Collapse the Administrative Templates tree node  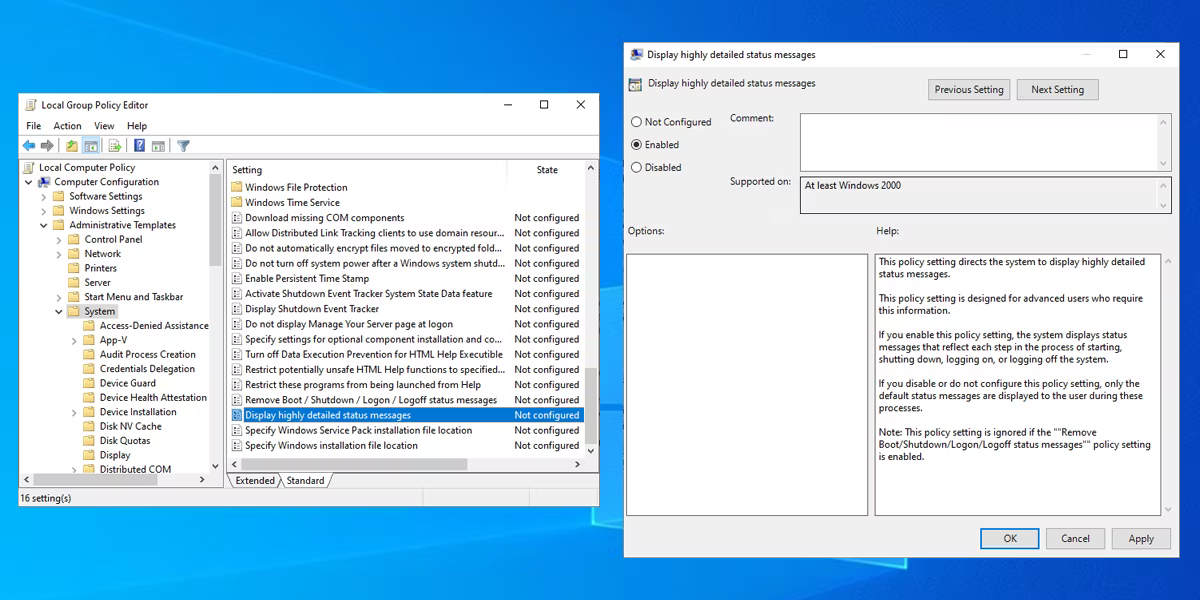(44, 225)
